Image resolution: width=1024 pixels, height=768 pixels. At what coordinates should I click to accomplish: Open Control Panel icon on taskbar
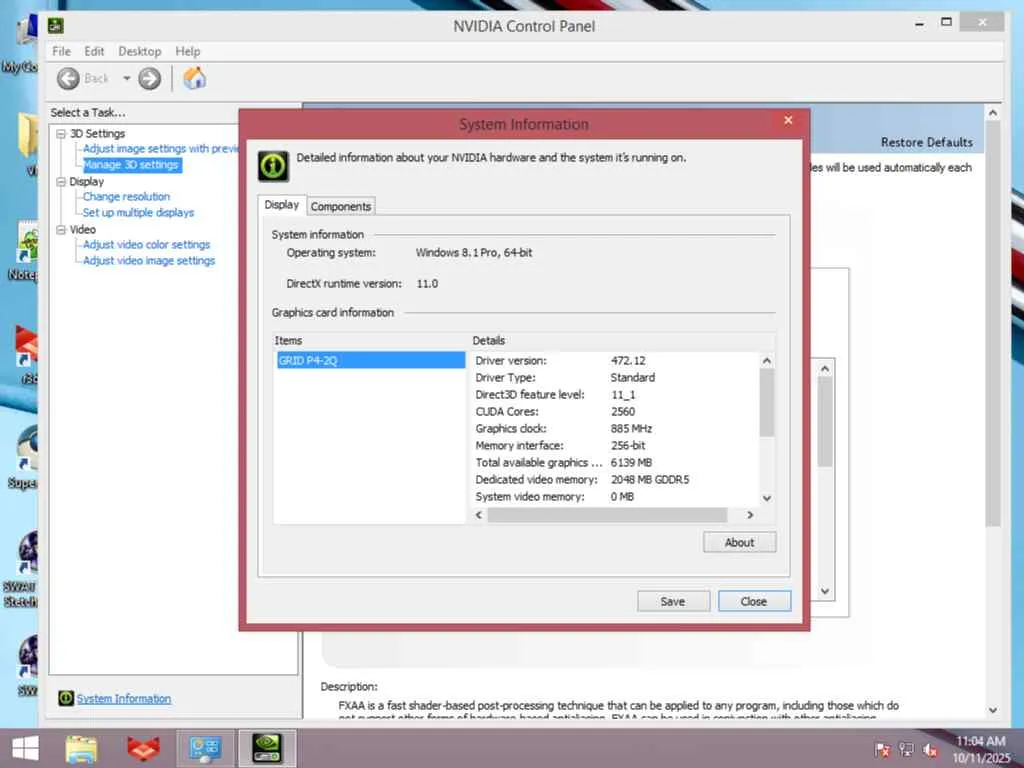coord(205,749)
